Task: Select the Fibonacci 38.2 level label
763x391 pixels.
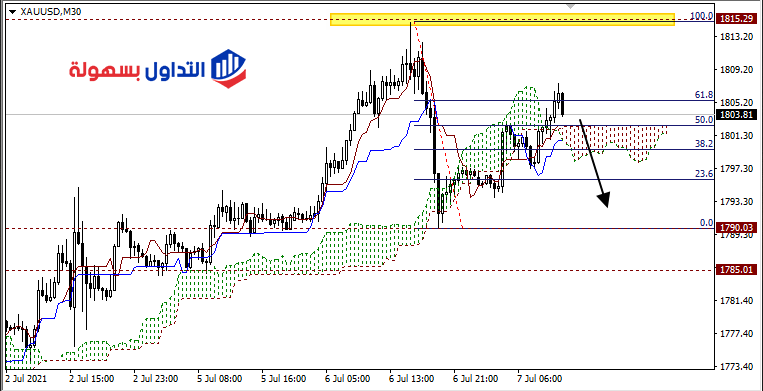Action: tap(704, 143)
